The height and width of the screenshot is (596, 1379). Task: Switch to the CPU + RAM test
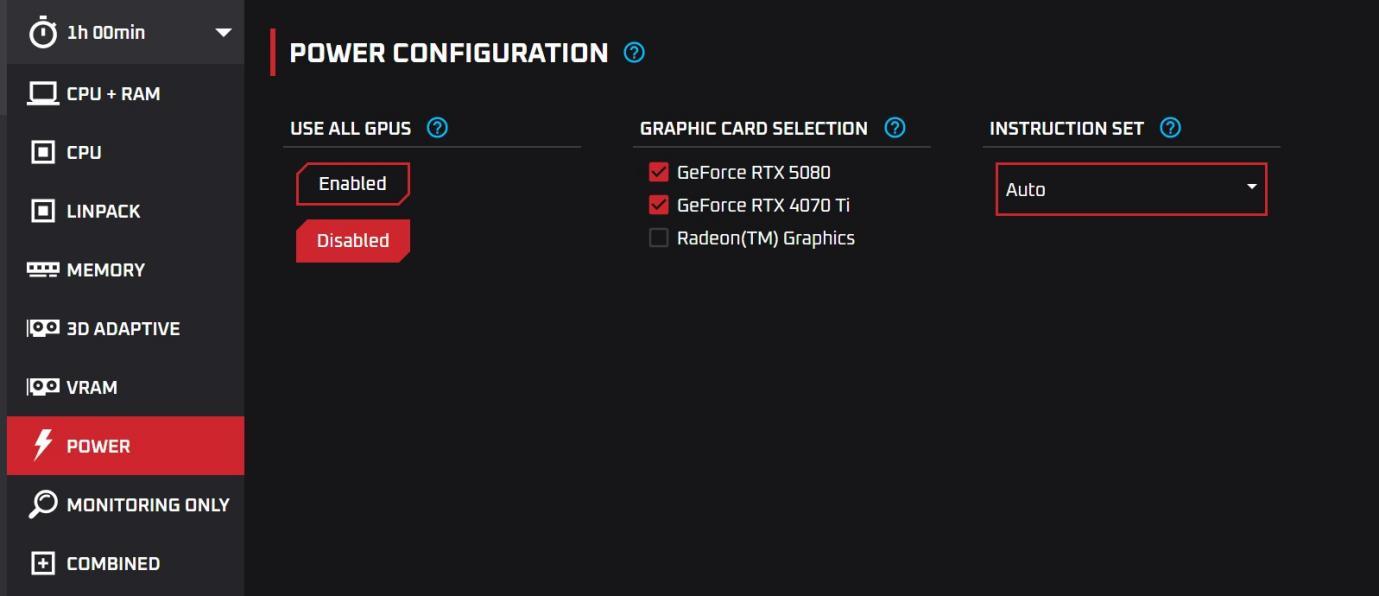(x=113, y=94)
